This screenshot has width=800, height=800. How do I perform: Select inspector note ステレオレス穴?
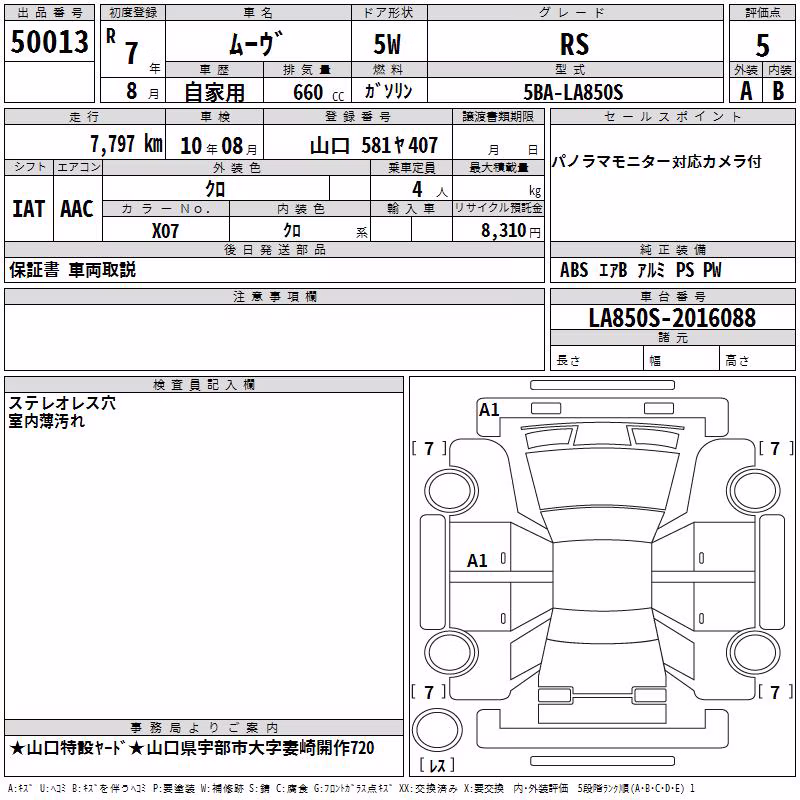(x=62, y=403)
